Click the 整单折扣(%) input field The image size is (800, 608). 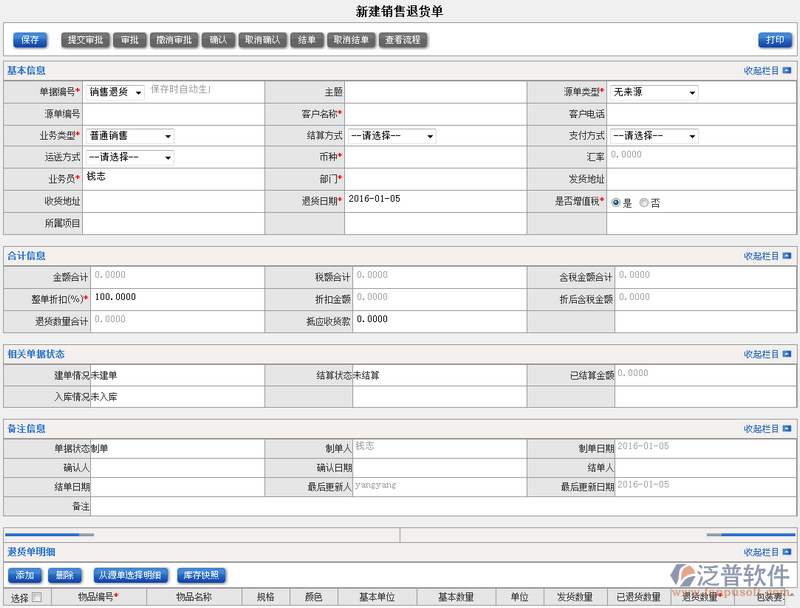178,299
